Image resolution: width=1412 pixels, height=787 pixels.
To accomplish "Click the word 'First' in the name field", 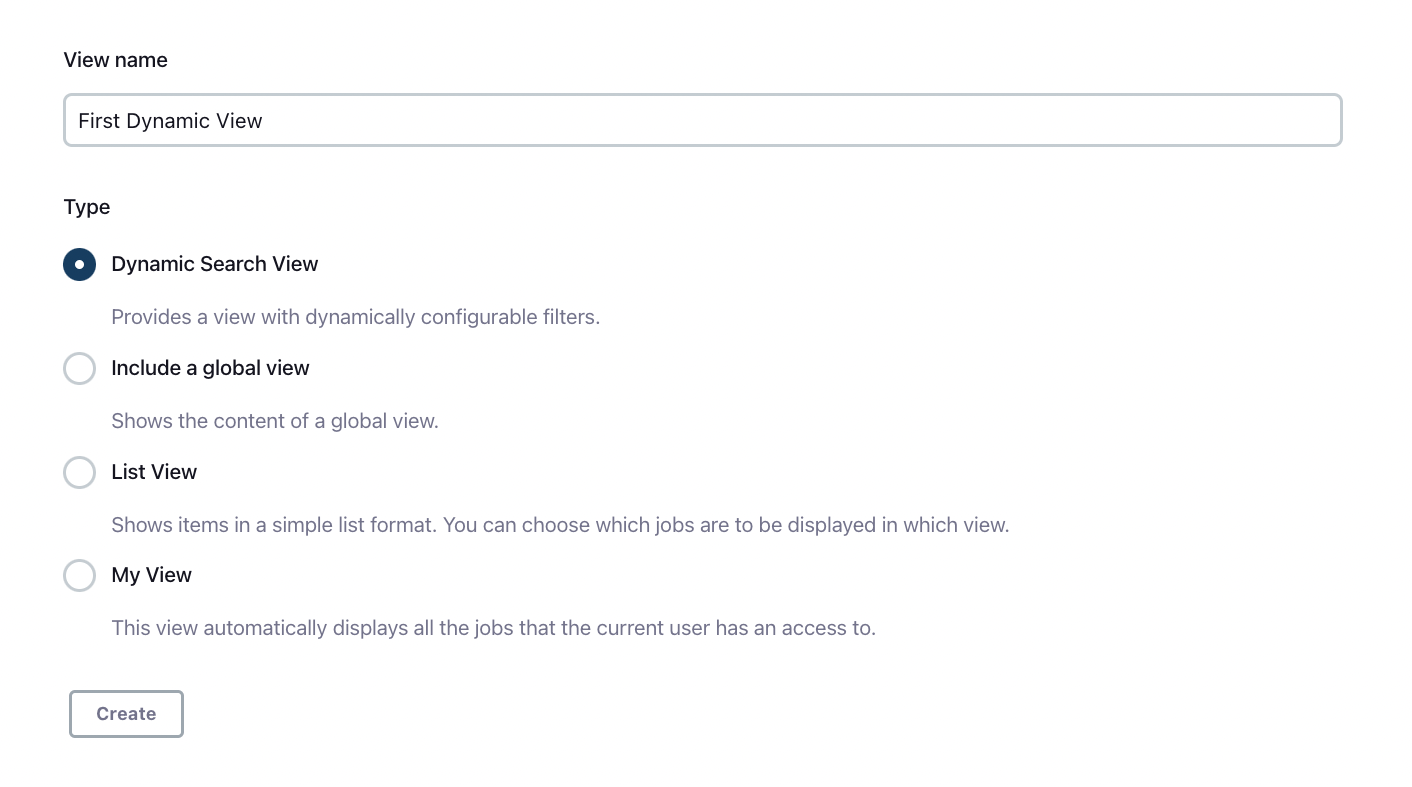I will [x=99, y=121].
